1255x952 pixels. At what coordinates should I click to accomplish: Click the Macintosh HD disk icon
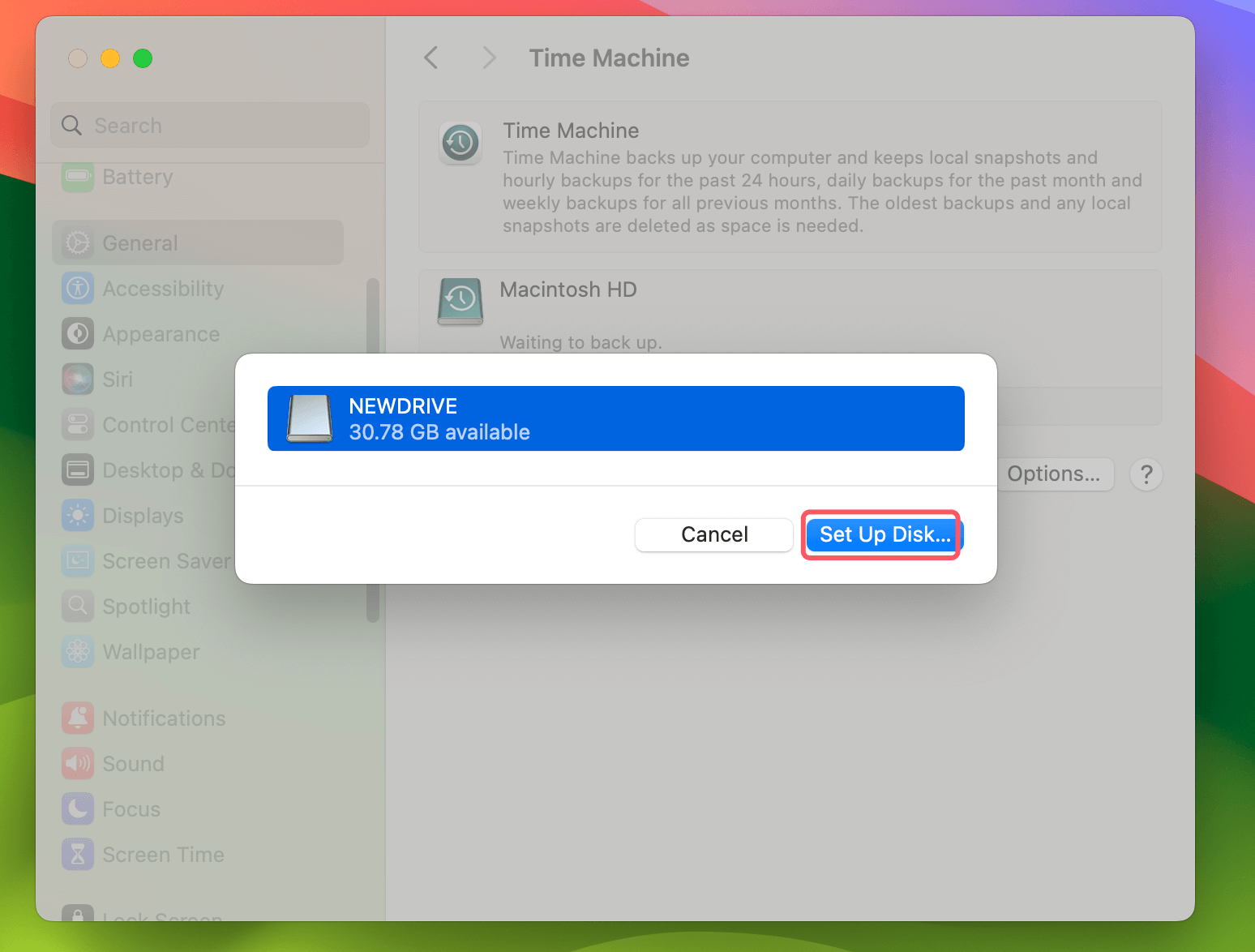pyautogui.click(x=460, y=302)
